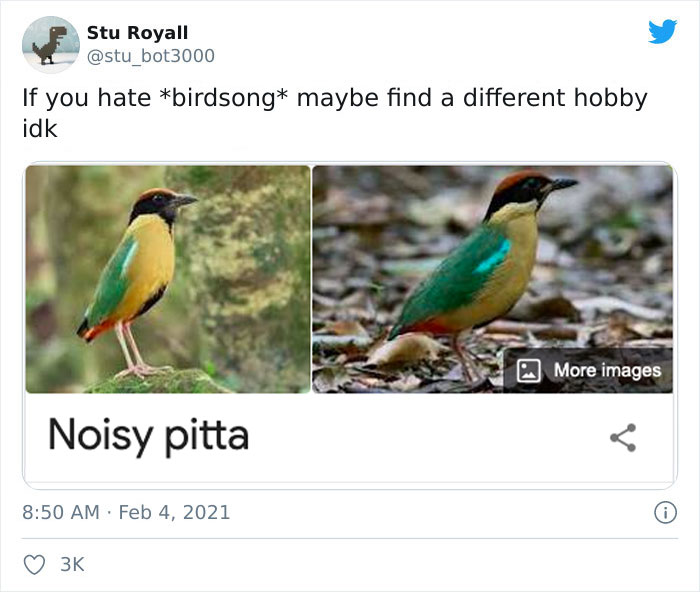
Task: Click the Noisy pitta title text
Action: pos(148,435)
